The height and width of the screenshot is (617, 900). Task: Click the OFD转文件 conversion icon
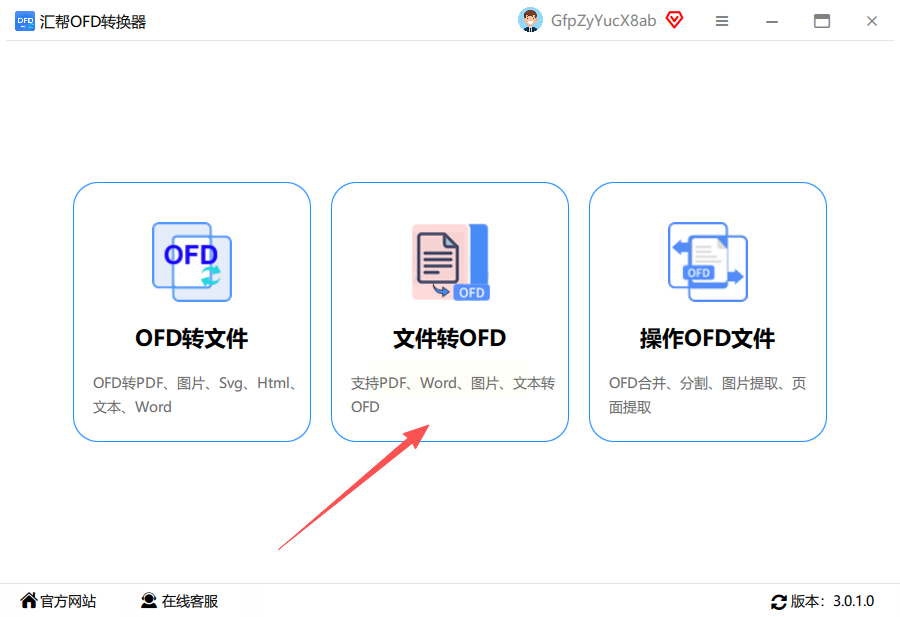pyautogui.click(x=192, y=262)
